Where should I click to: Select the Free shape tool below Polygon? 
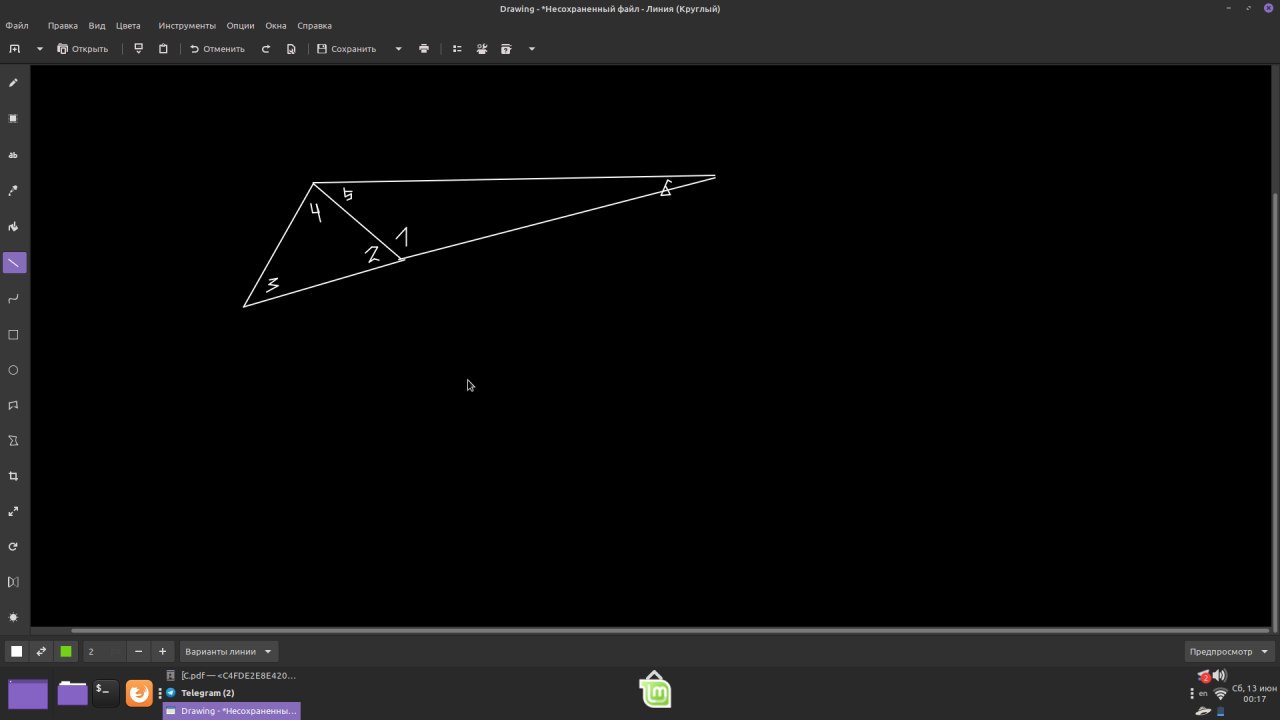[x=14, y=440]
